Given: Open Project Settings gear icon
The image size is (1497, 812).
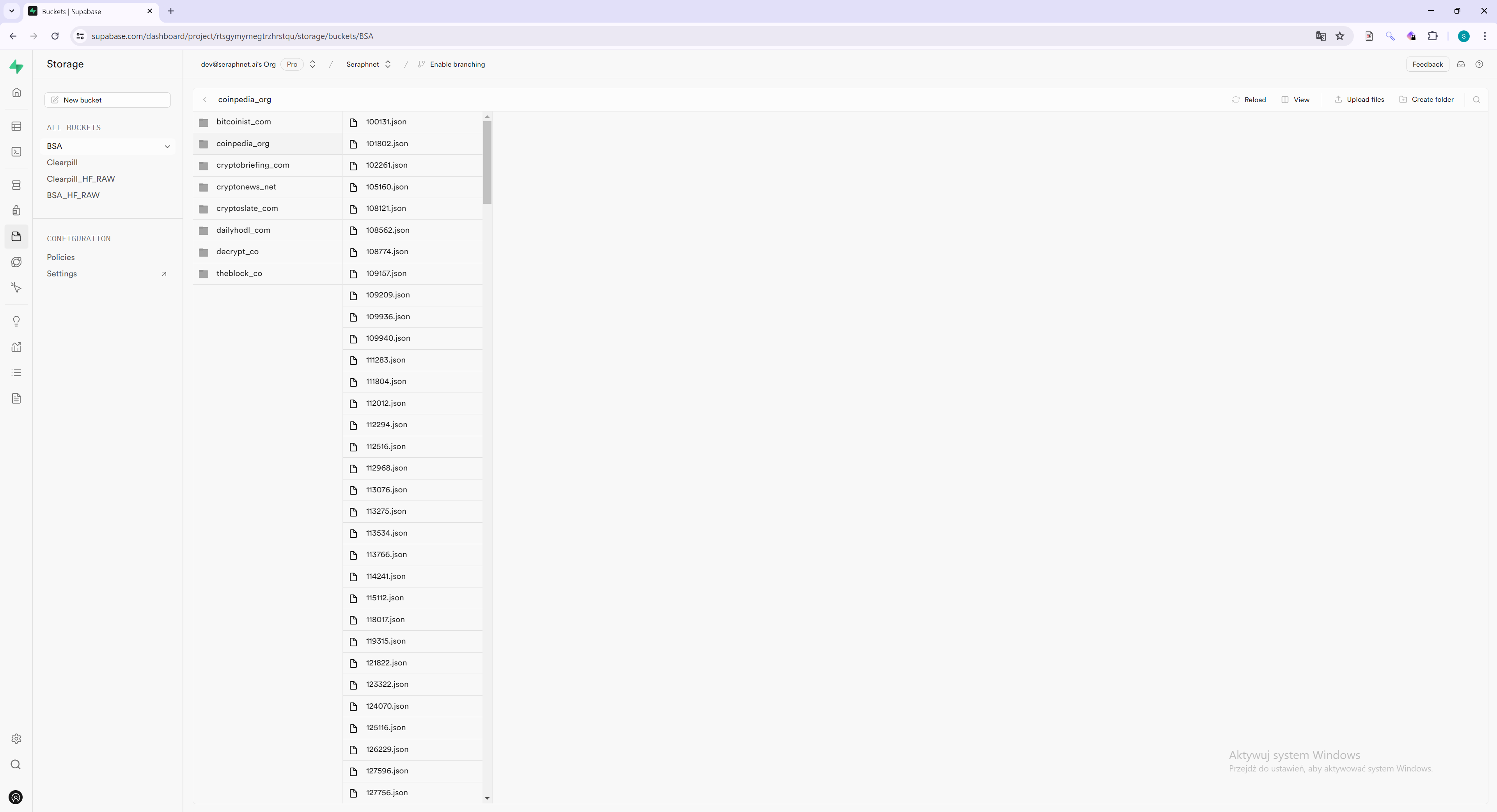Looking at the screenshot, I should tap(16, 739).
